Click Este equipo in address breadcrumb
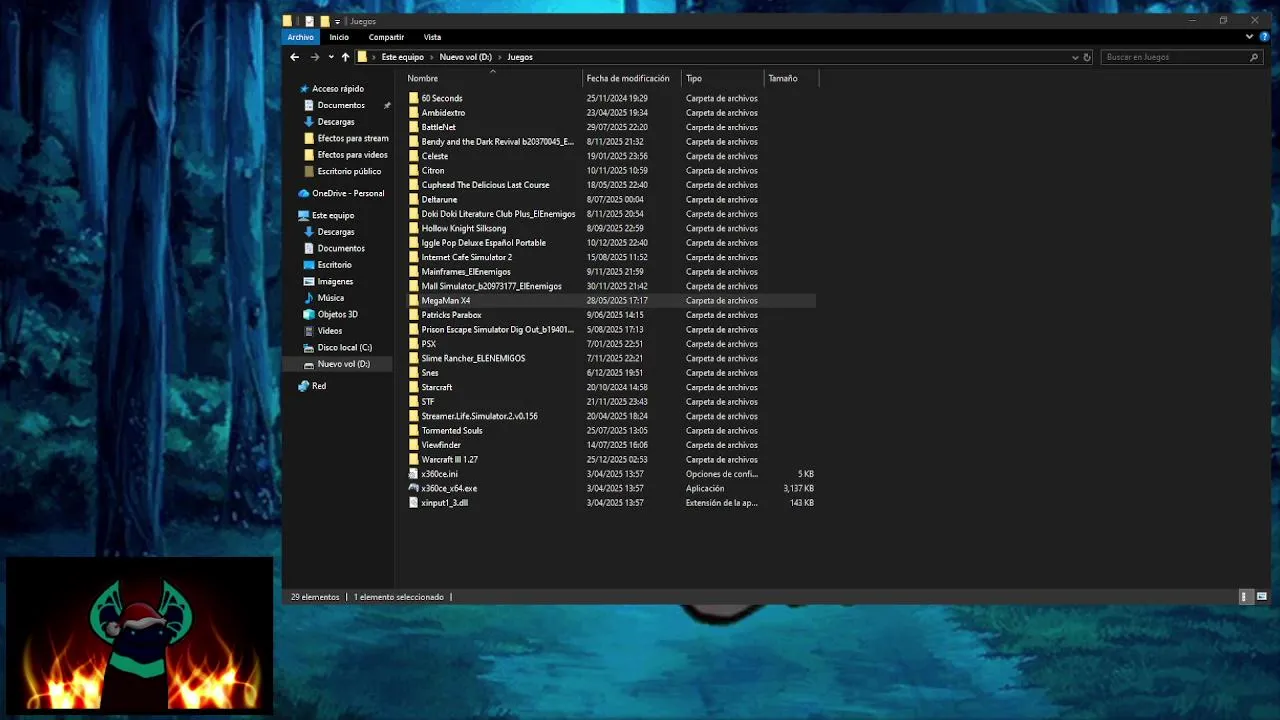This screenshot has height=720, width=1280. tap(403, 57)
